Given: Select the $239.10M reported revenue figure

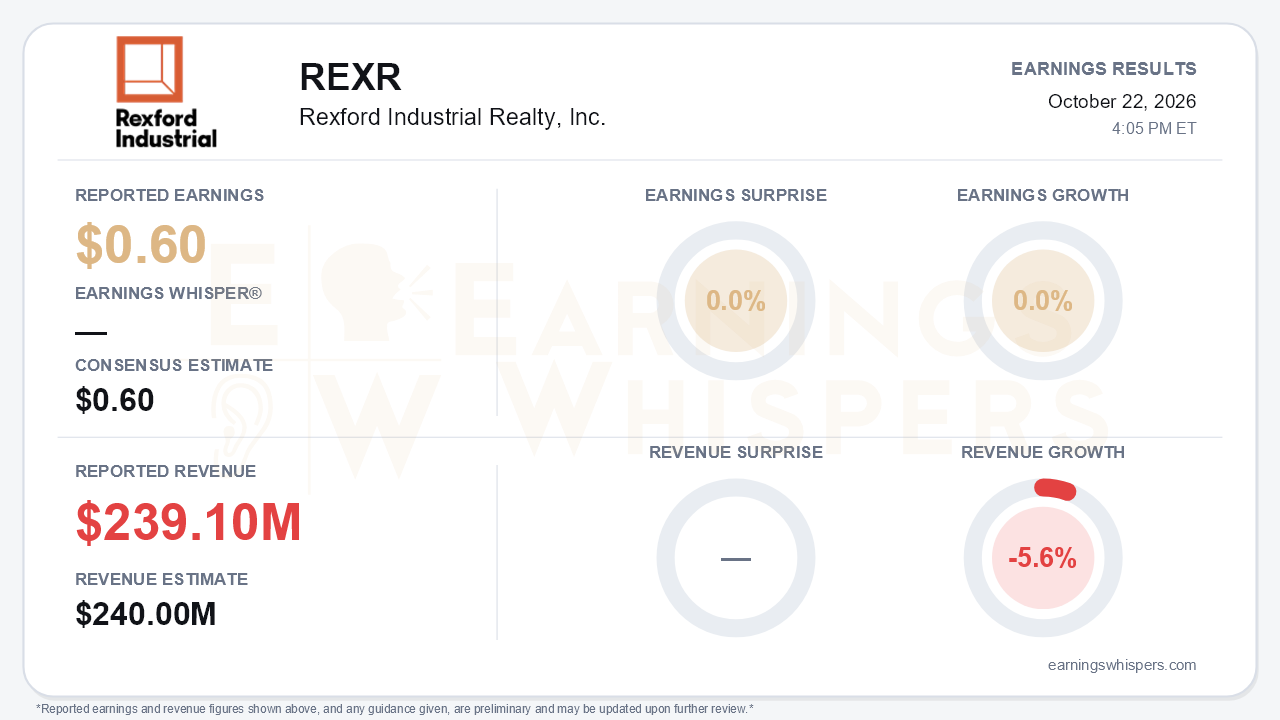Looking at the screenshot, I should 189,522.
